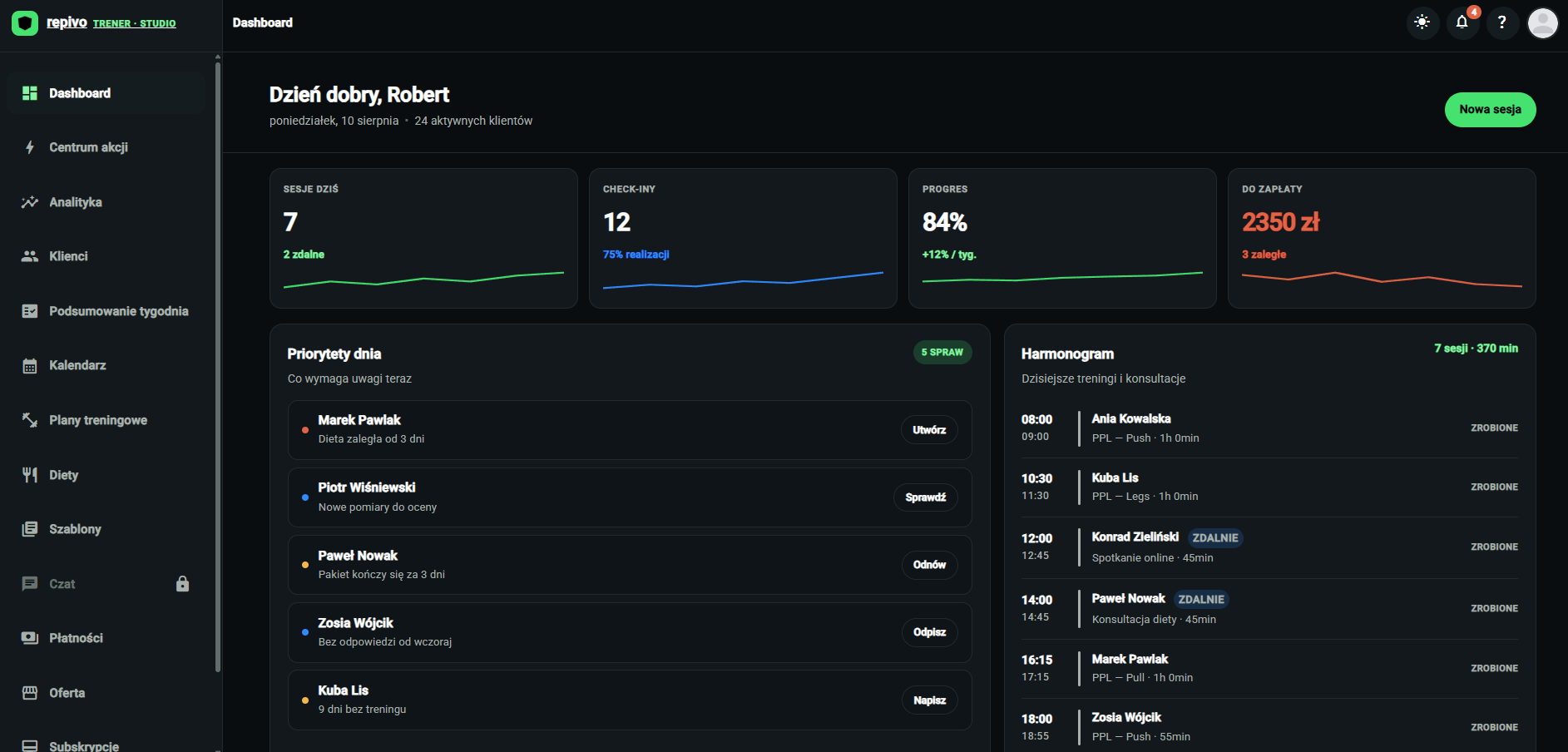Click the Płatności payments icon
Screen dimensions: 1568x752
point(30,638)
